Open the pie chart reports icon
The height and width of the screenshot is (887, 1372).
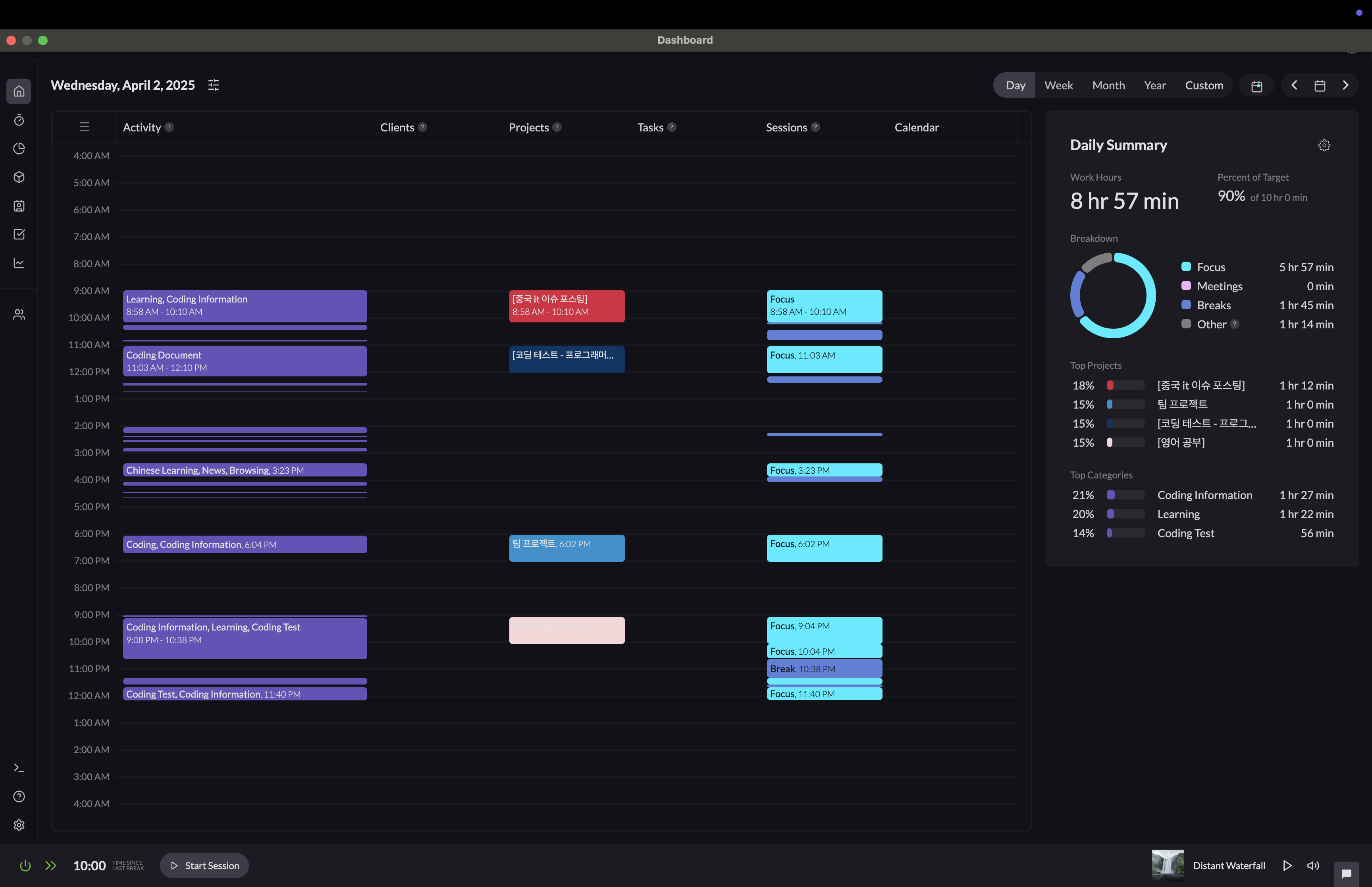coord(19,148)
